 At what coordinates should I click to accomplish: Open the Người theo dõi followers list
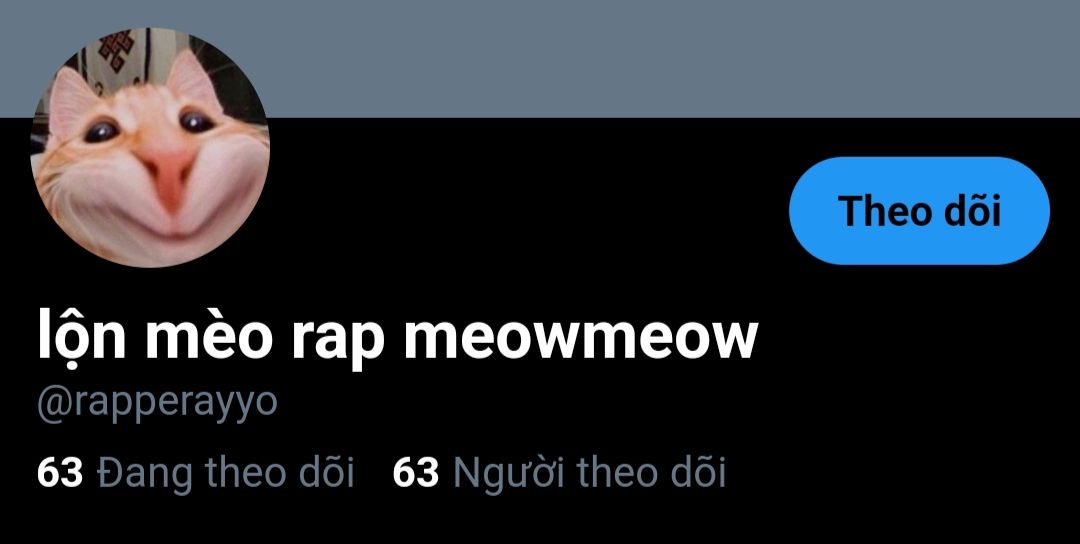click(x=559, y=473)
